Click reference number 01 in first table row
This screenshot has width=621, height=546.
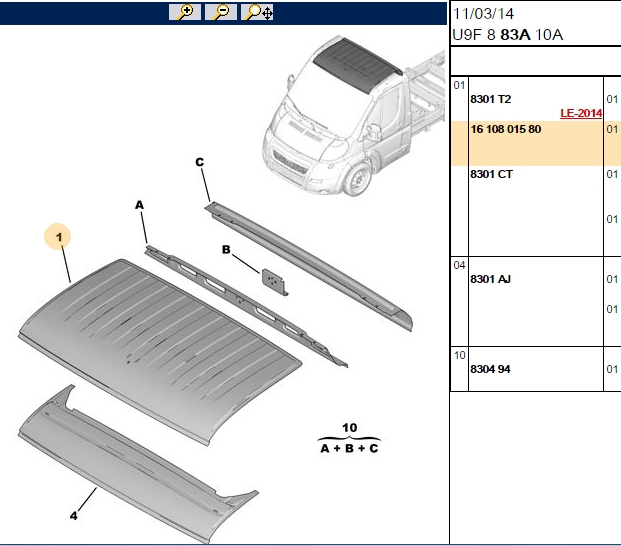point(459,85)
